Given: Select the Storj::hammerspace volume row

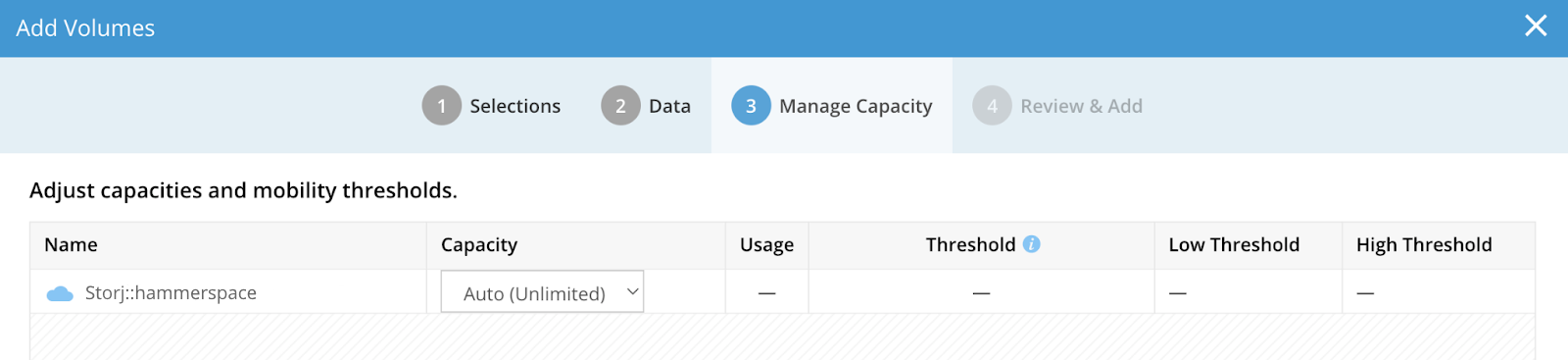Looking at the screenshot, I should (782, 292).
